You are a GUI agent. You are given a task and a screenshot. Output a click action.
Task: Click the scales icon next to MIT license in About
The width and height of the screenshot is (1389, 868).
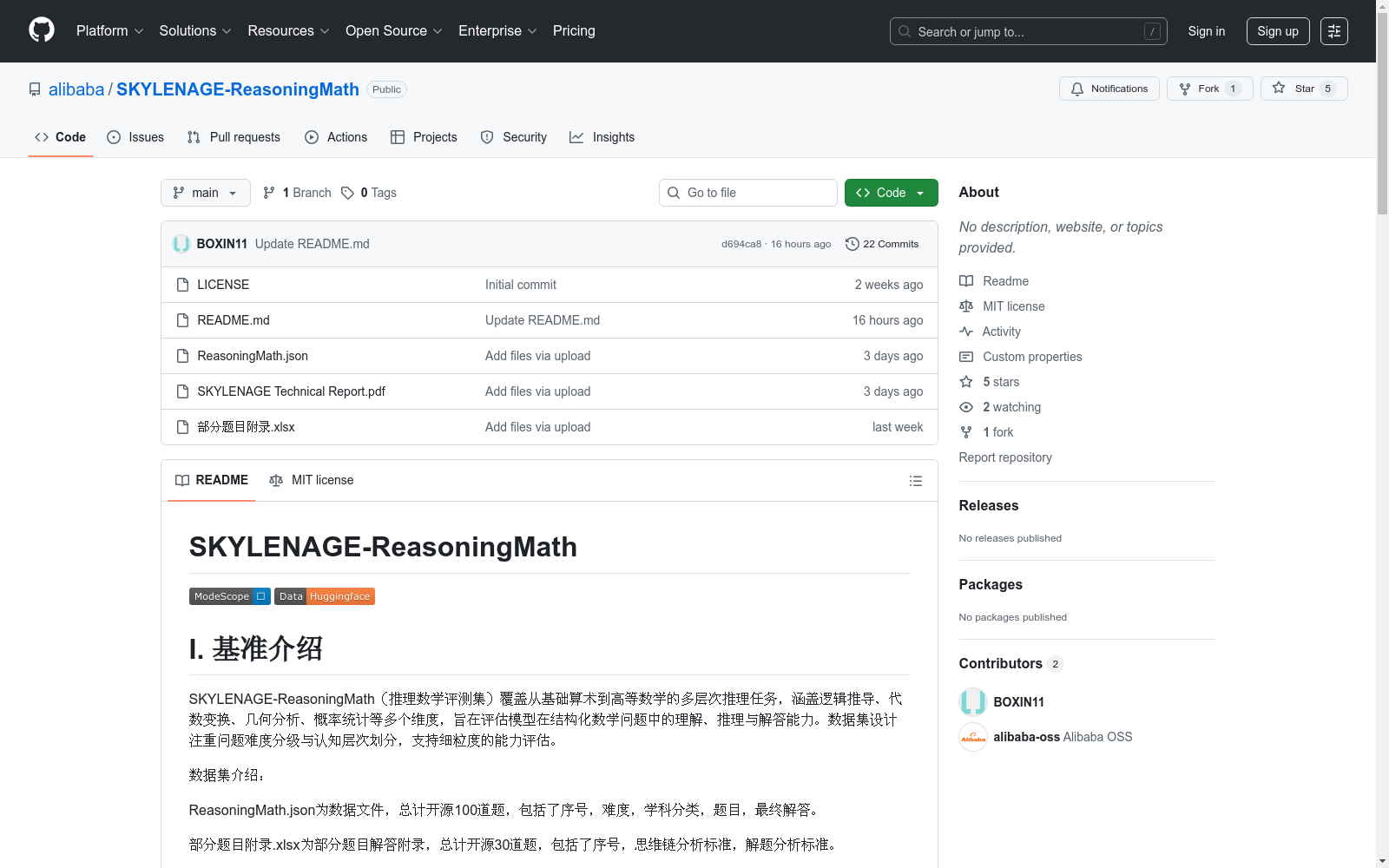[x=966, y=306]
